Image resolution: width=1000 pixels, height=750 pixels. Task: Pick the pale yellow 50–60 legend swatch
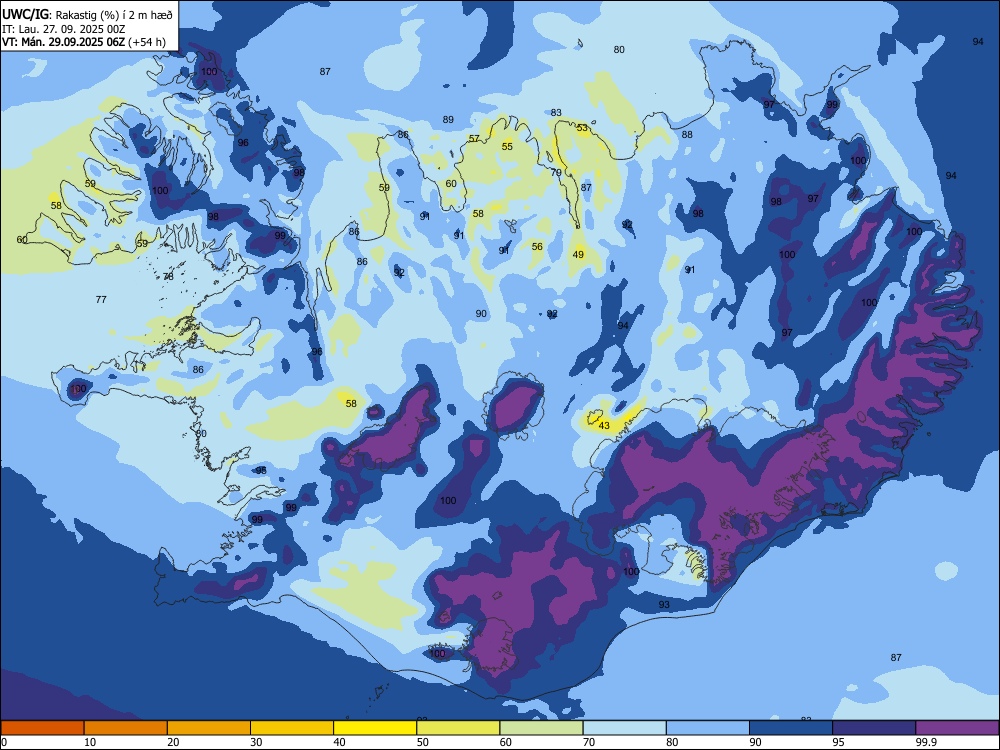(x=458, y=728)
